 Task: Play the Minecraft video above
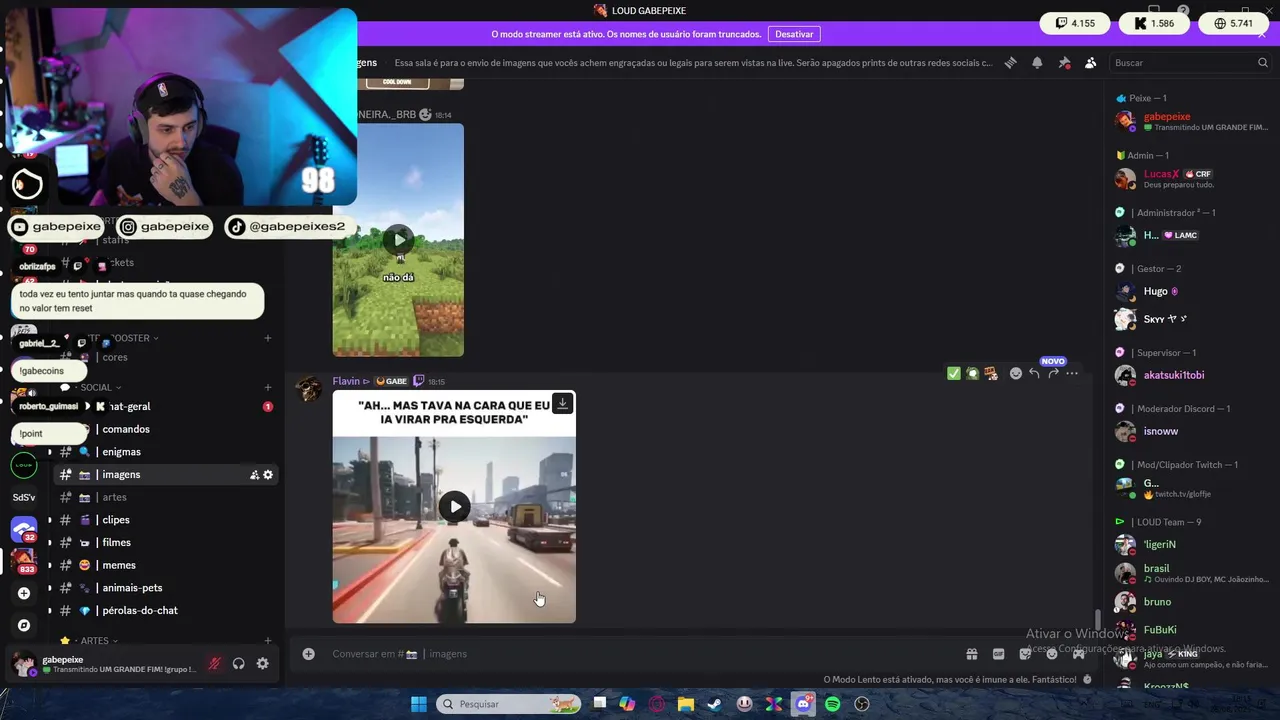click(399, 239)
